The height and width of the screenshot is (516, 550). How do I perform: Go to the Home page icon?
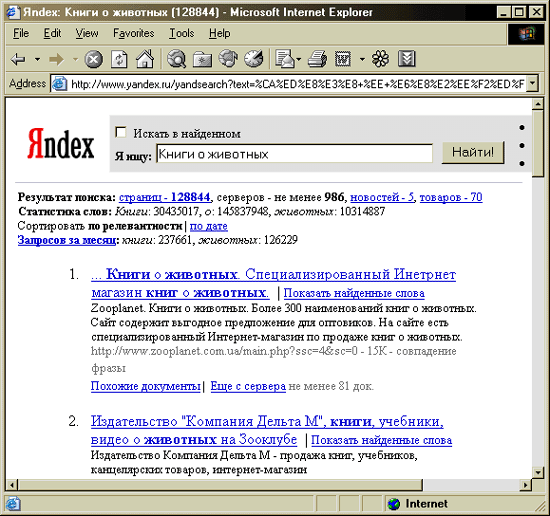[x=145, y=59]
